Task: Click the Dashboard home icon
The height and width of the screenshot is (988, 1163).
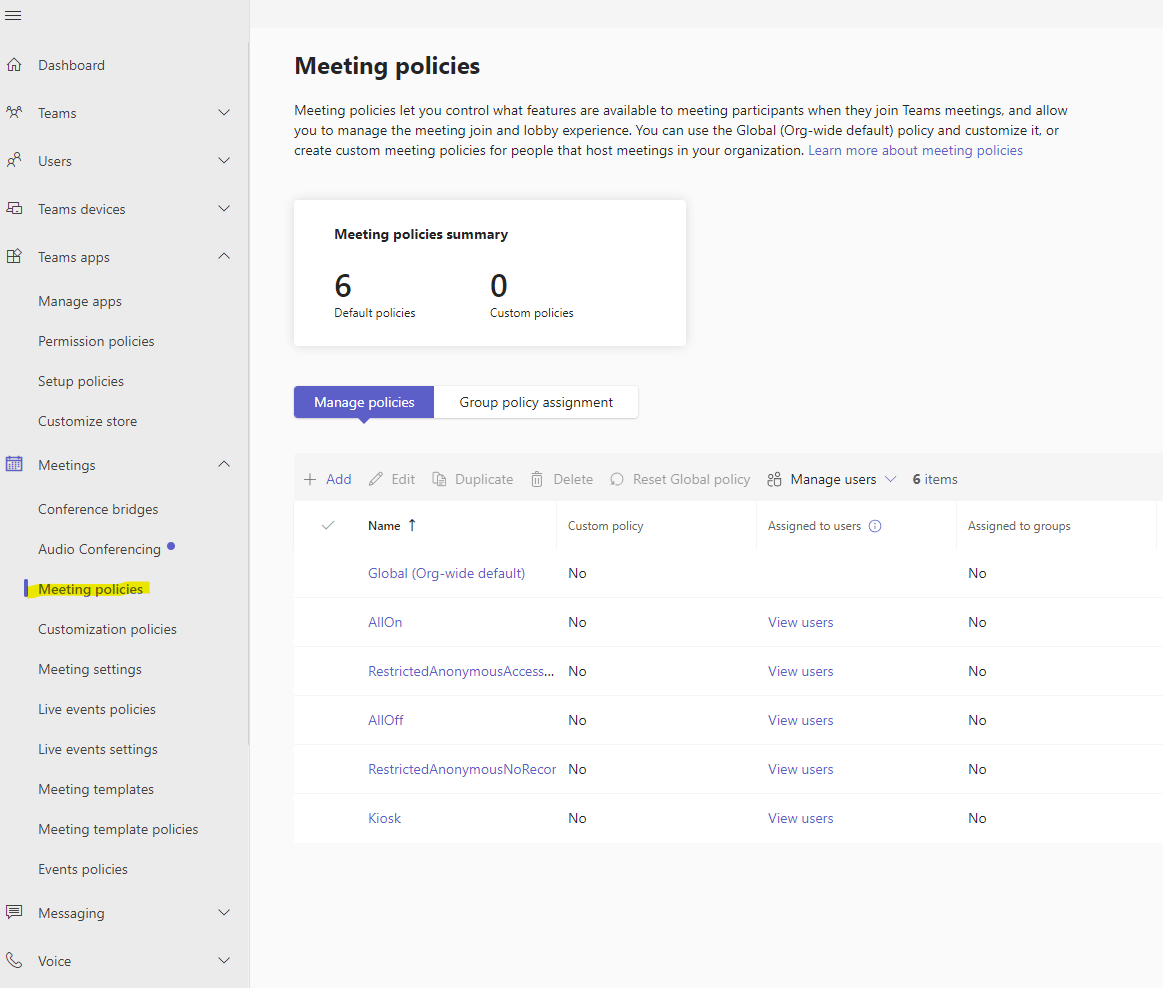Action: point(14,65)
